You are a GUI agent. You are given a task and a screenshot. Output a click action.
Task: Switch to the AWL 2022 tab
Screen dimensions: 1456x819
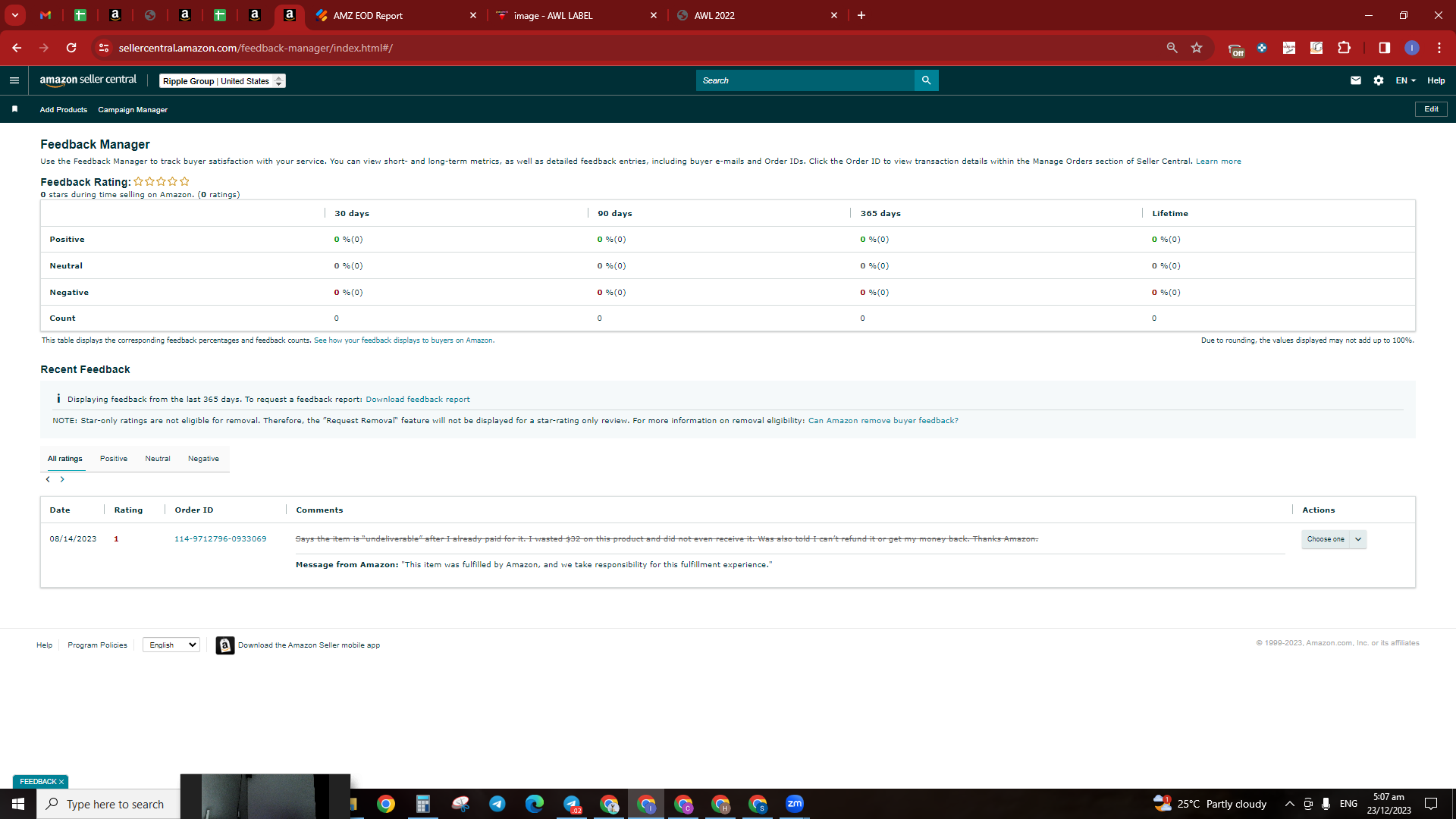click(757, 16)
